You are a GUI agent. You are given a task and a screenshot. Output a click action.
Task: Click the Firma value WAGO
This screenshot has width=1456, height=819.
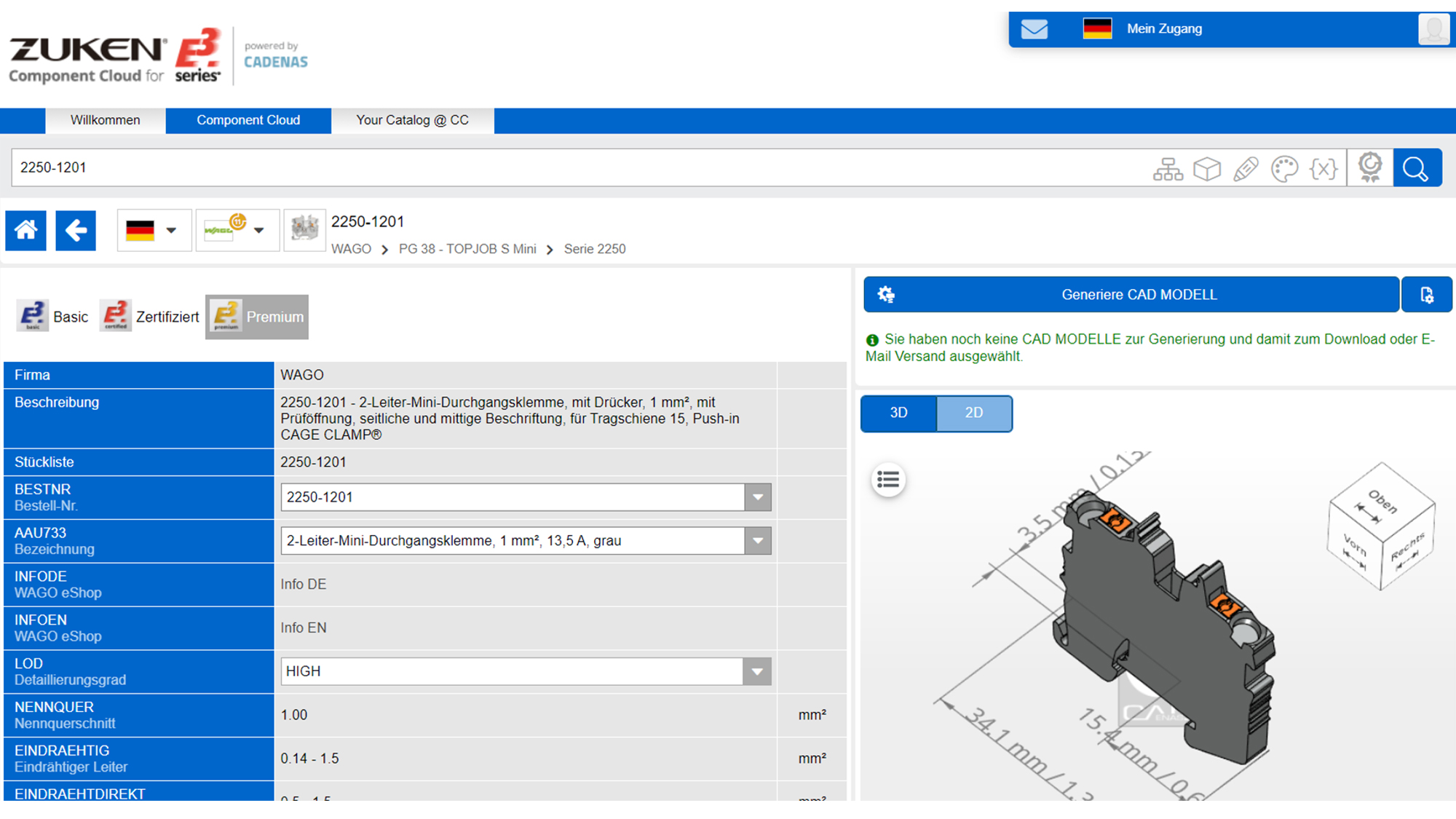(302, 375)
